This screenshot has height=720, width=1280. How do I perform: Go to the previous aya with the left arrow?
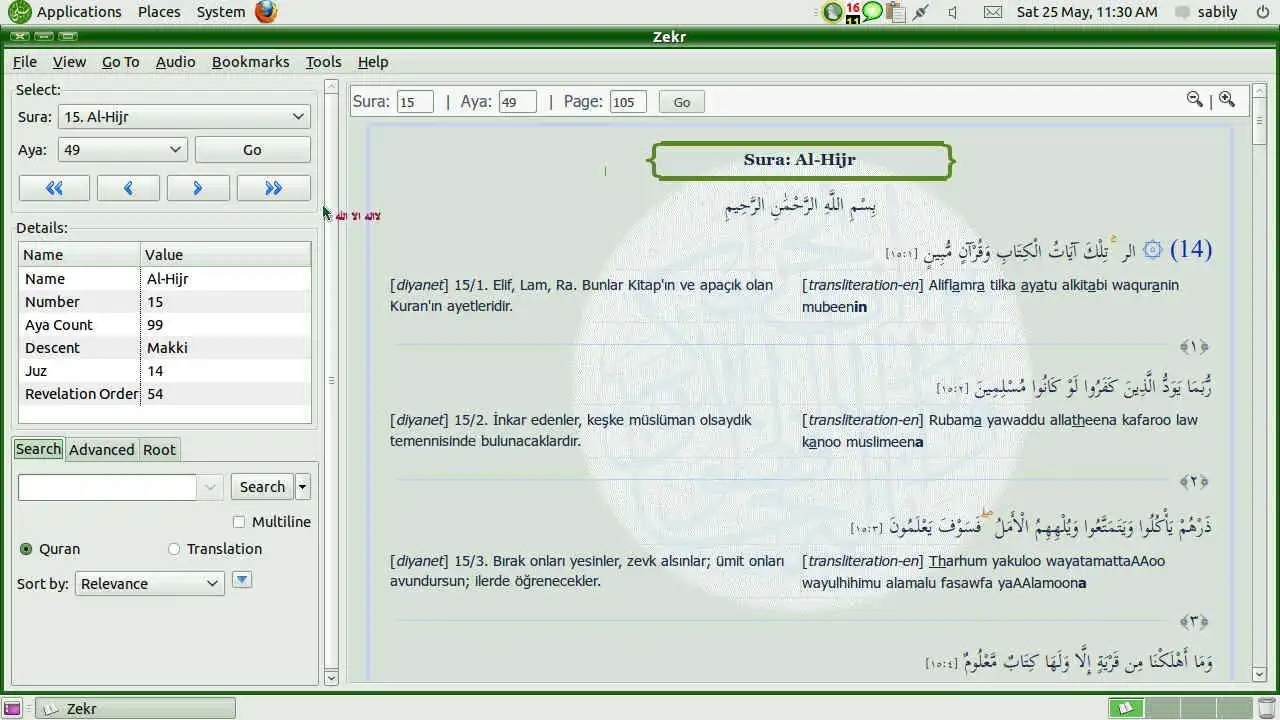[x=128, y=188]
